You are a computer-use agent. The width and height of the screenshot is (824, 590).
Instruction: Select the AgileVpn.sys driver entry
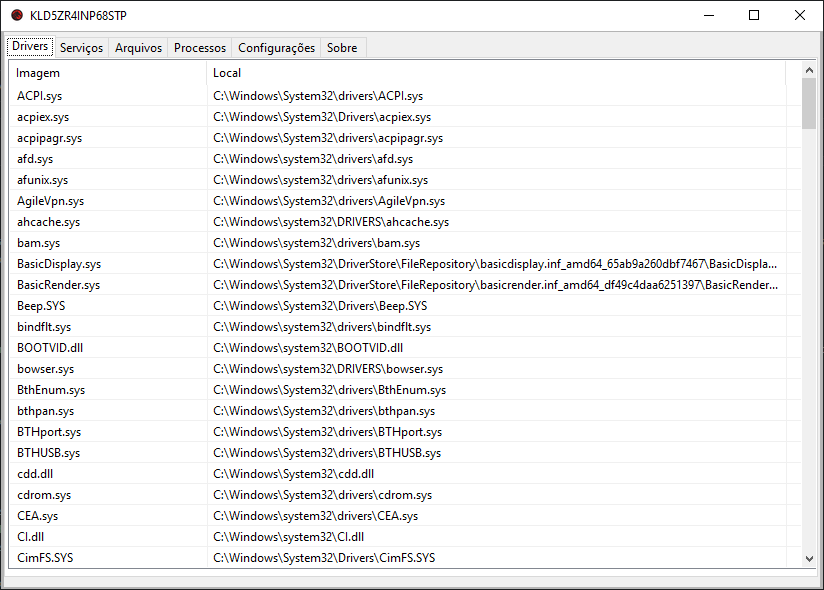(100, 200)
